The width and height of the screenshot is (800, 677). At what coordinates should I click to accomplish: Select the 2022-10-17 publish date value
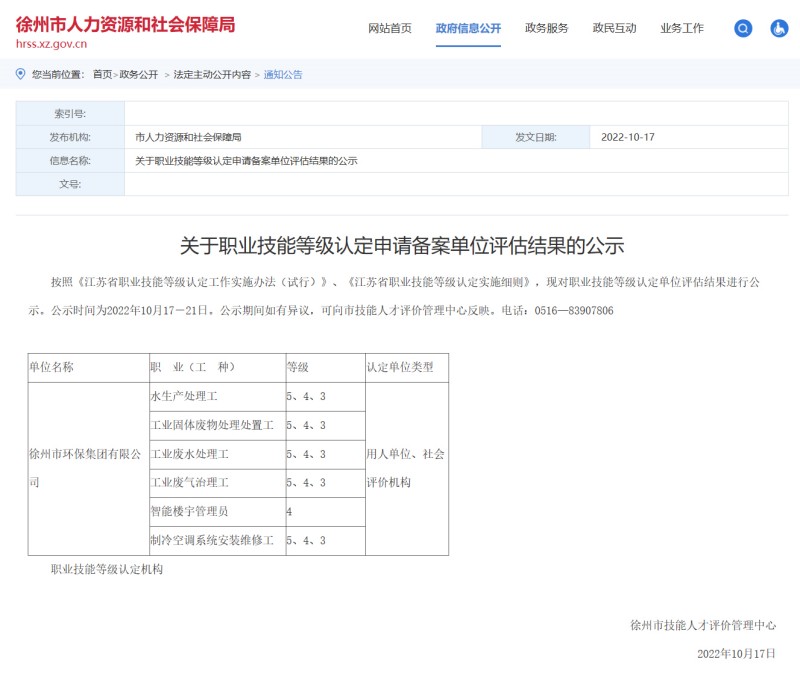[x=627, y=137]
